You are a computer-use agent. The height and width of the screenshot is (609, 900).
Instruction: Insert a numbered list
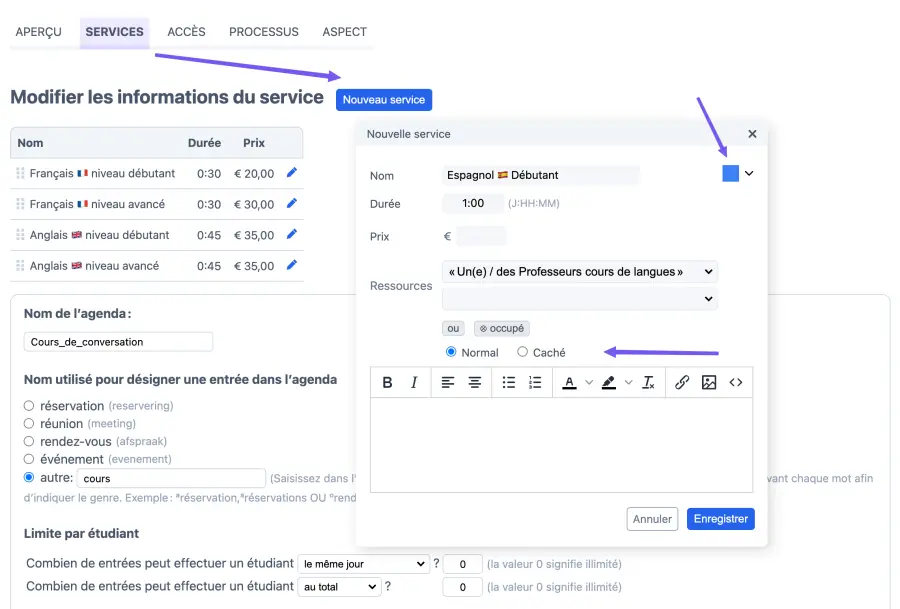(x=535, y=382)
